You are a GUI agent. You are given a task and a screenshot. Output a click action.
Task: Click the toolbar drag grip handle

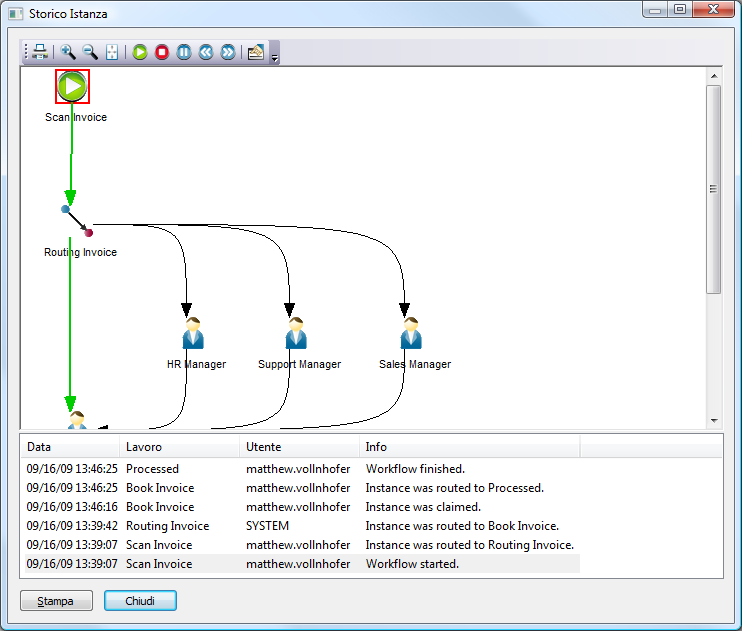(x=26, y=52)
